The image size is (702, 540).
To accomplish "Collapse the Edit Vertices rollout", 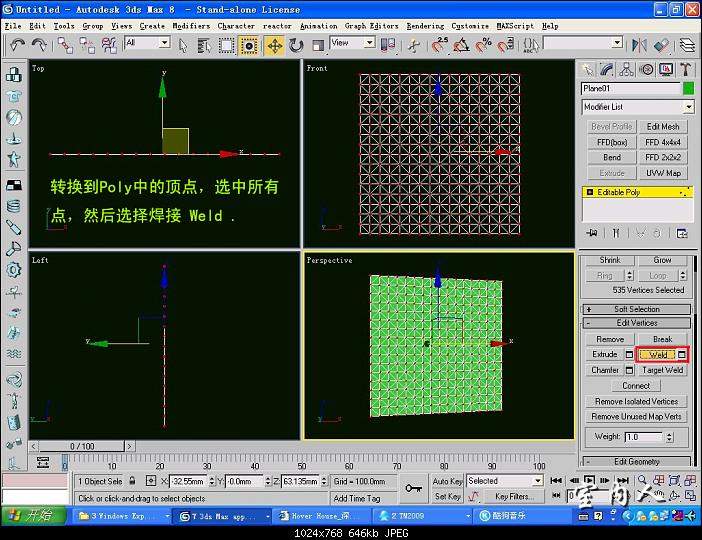I will pyautogui.click(x=637, y=323).
